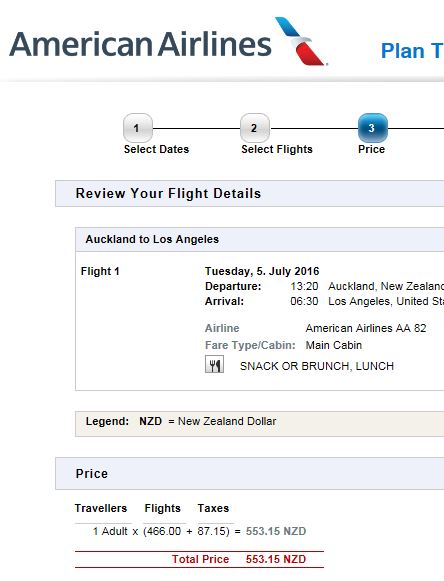Click the Price step label

tap(371, 149)
